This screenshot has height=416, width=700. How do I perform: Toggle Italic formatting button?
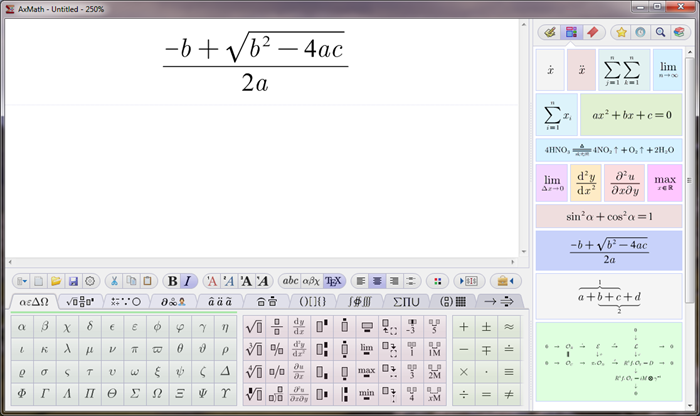pyautogui.click(x=188, y=281)
